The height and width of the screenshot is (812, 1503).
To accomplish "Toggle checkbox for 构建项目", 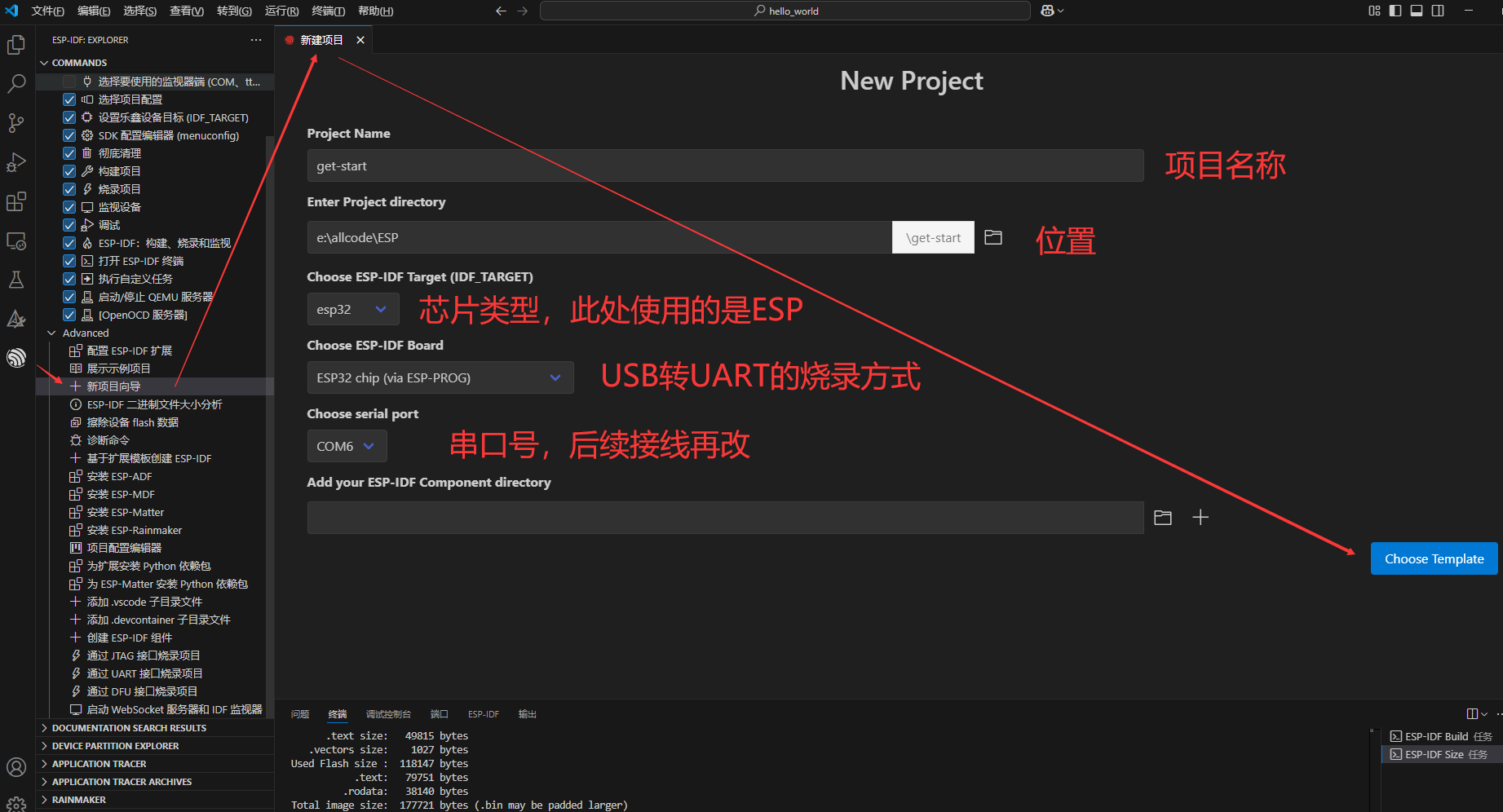I will pyautogui.click(x=69, y=171).
